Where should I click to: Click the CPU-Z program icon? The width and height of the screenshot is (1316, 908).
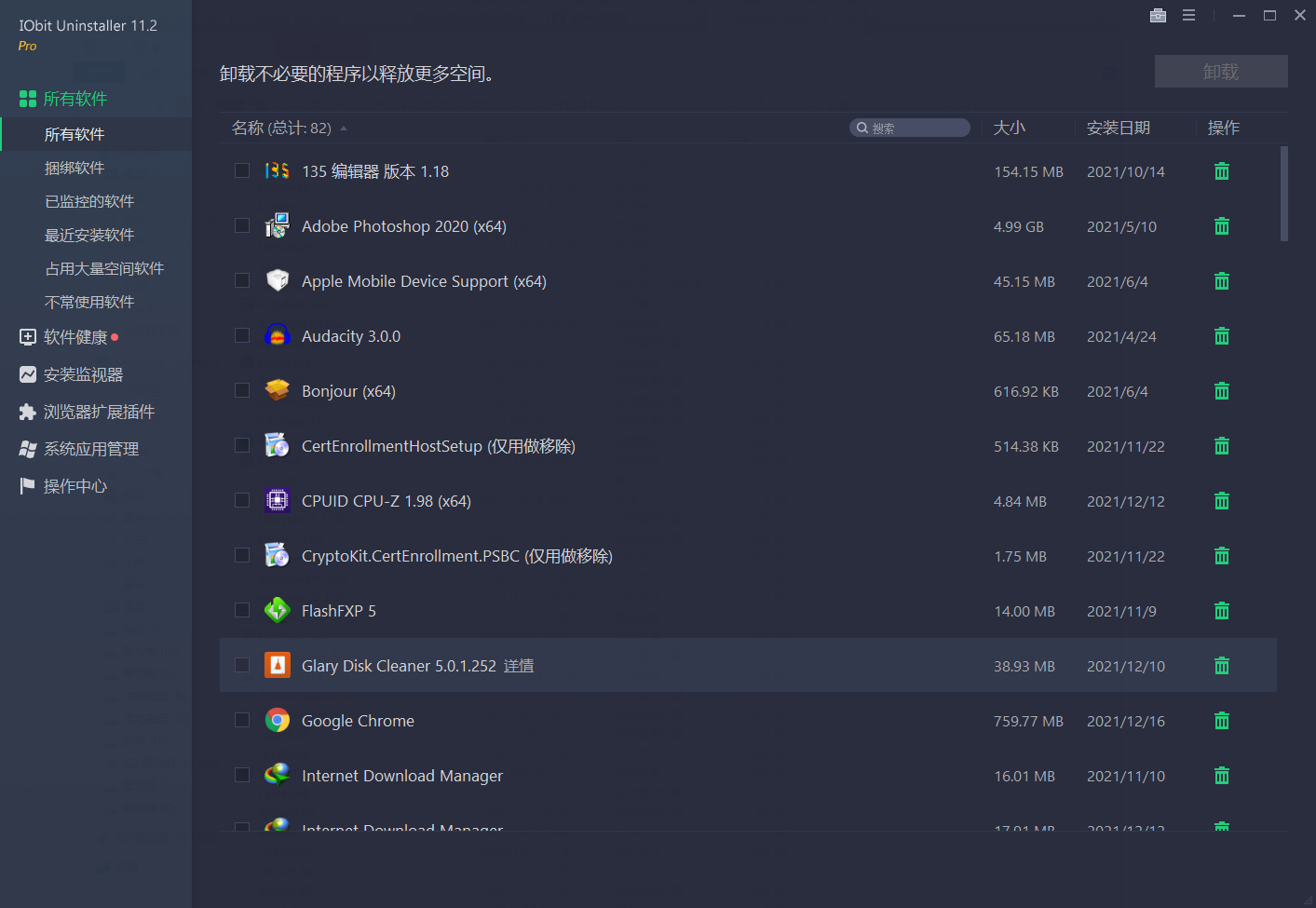(x=277, y=501)
